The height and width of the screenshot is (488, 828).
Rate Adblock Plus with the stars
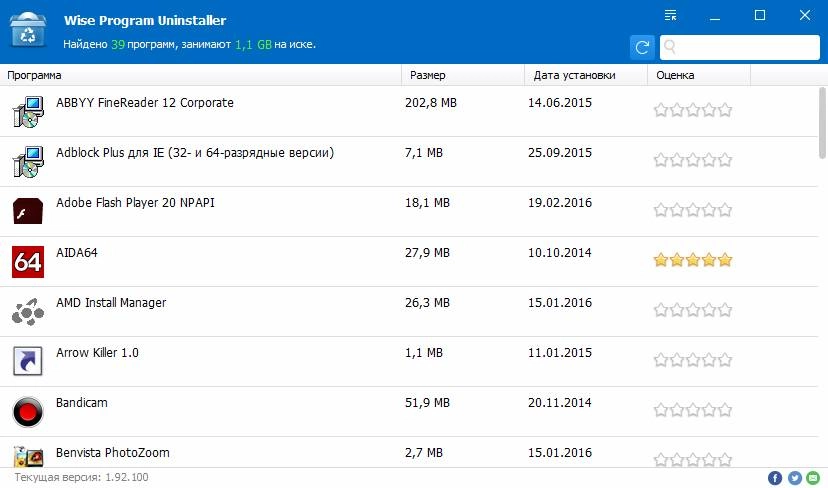point(693,159)
